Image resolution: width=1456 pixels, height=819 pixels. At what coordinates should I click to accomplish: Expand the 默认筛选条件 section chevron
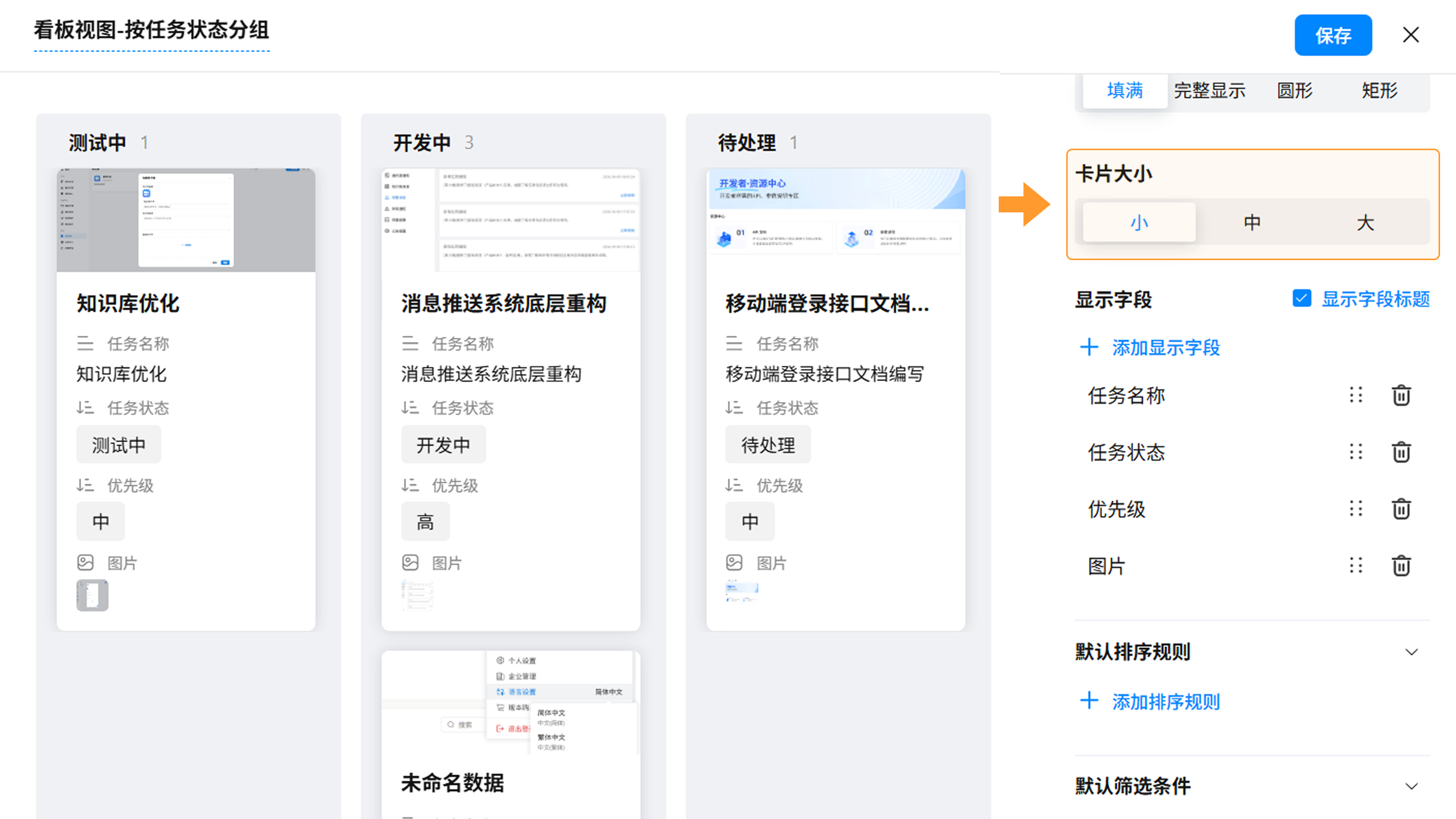(x=1411, y=786)
